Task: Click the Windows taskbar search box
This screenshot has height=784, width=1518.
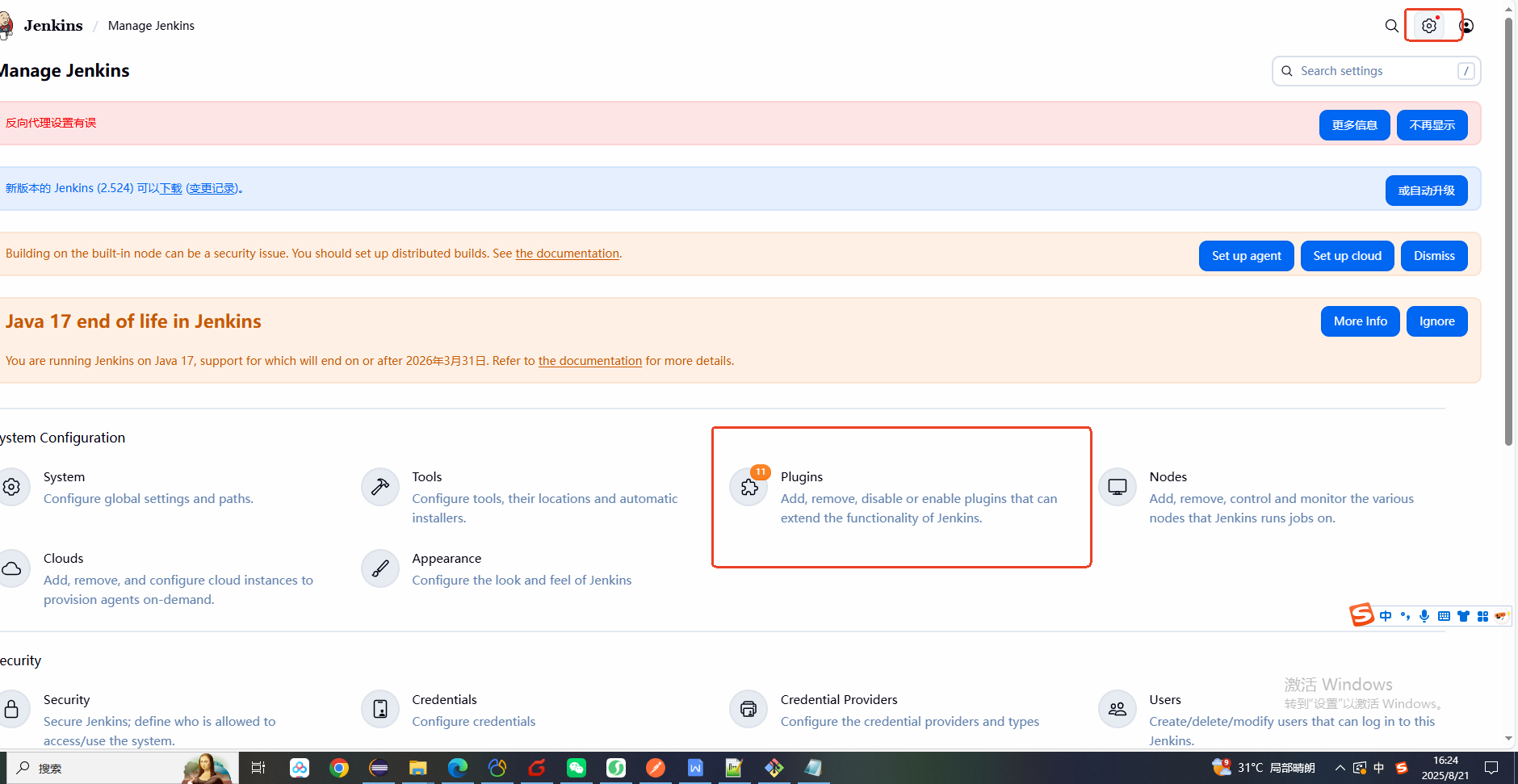Action: (x=123, y=768)
